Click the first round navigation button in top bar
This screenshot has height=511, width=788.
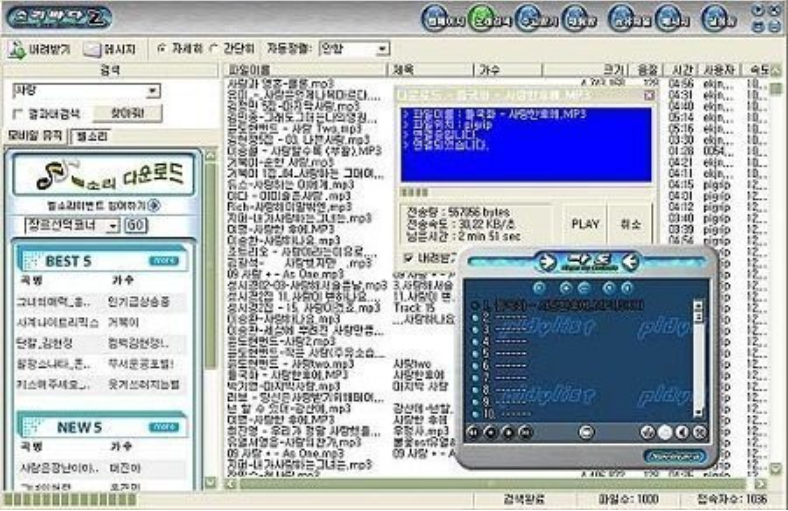(440, 19)
